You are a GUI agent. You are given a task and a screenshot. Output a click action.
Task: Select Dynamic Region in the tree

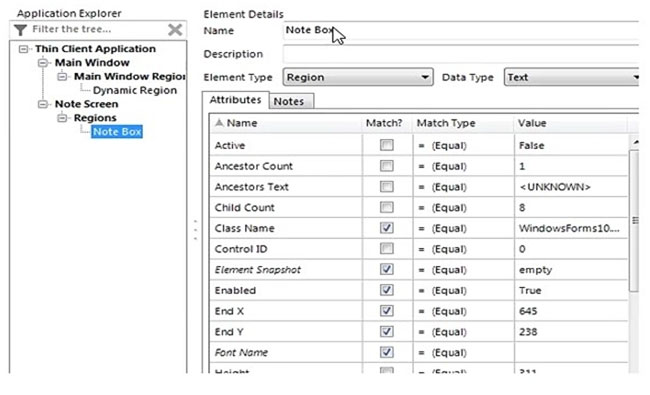click(135, 90)
